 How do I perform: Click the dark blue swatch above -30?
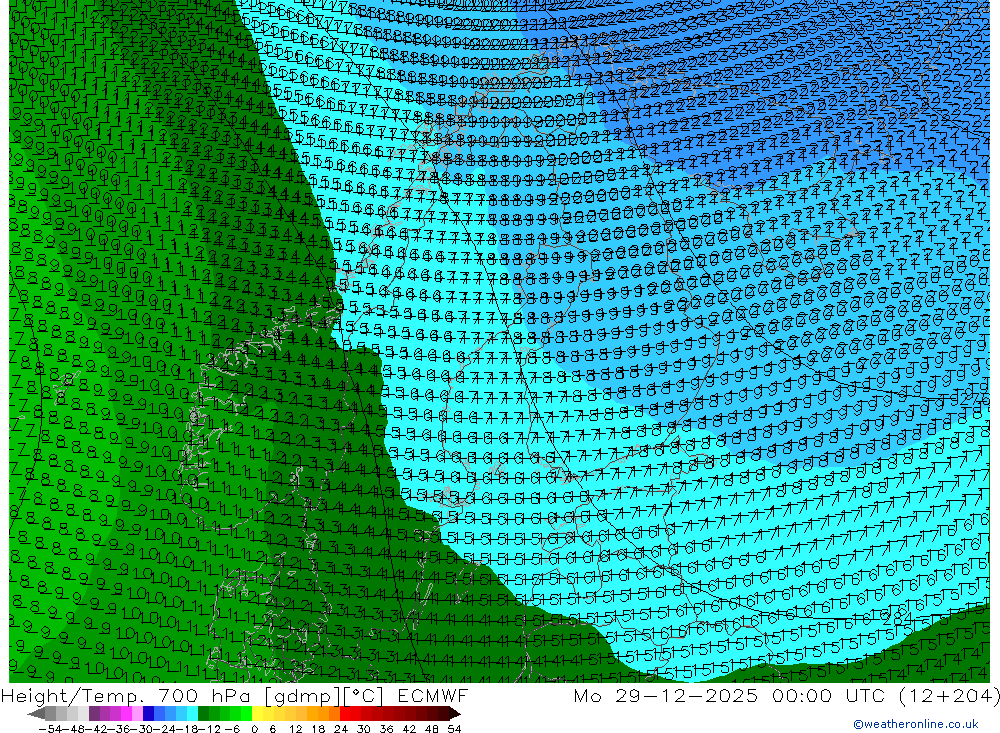[x=148, y=714]
